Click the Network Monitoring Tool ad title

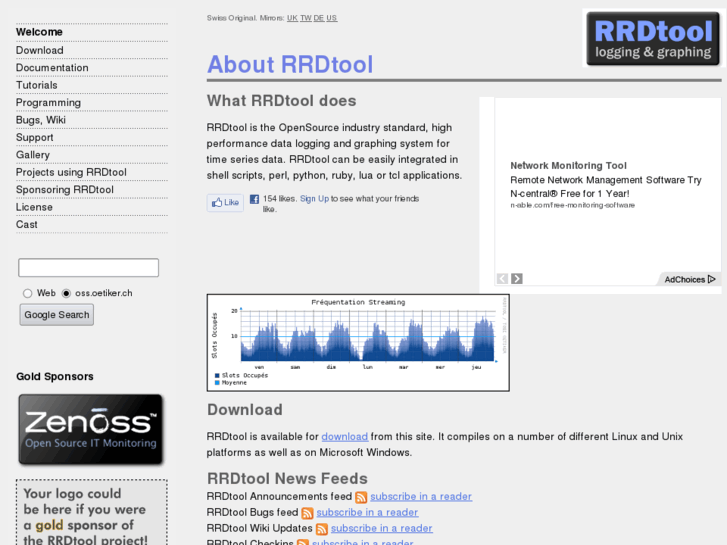[x=568, y=166]
